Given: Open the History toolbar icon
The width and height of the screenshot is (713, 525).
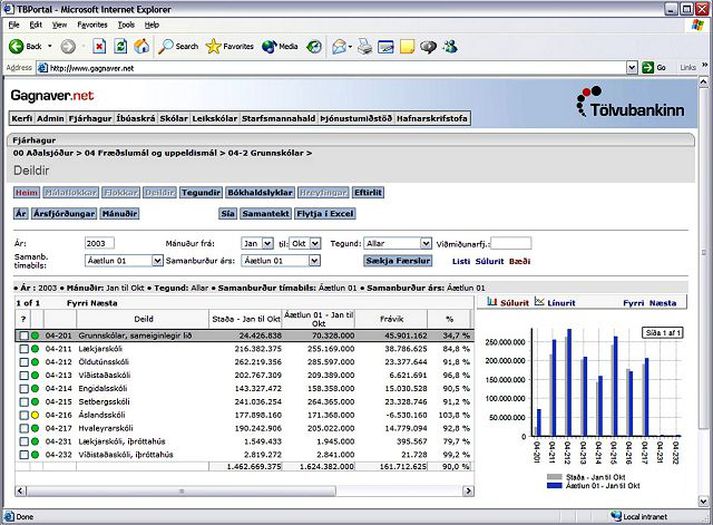Looking at the screenshot, I should pos(314,46).
